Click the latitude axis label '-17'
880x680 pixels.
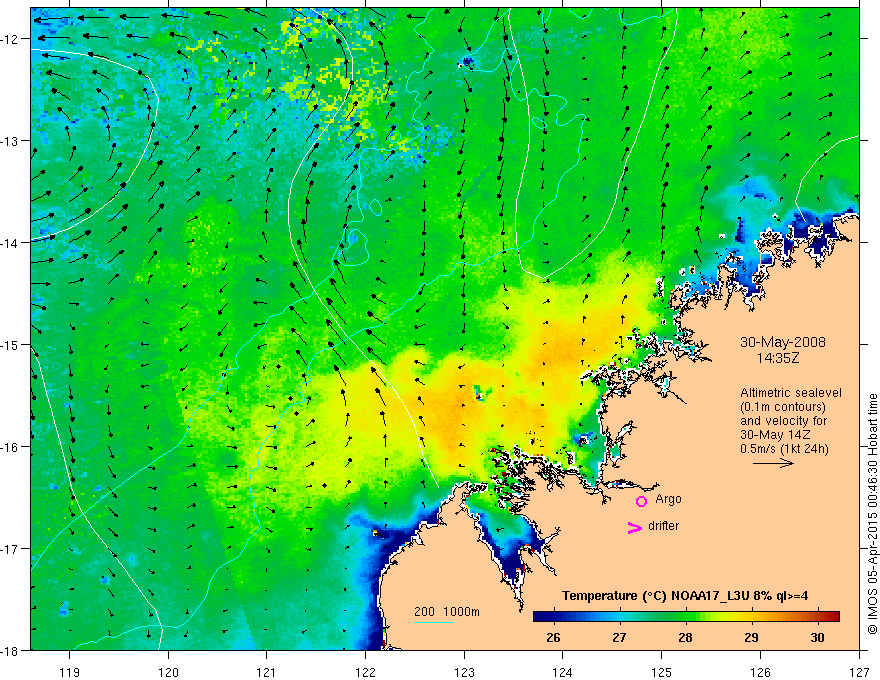point(10,549)
